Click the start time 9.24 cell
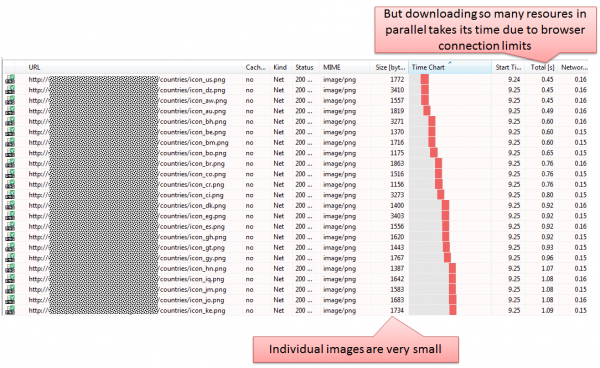Screen dimensions: 600x368 pos(514,80)
